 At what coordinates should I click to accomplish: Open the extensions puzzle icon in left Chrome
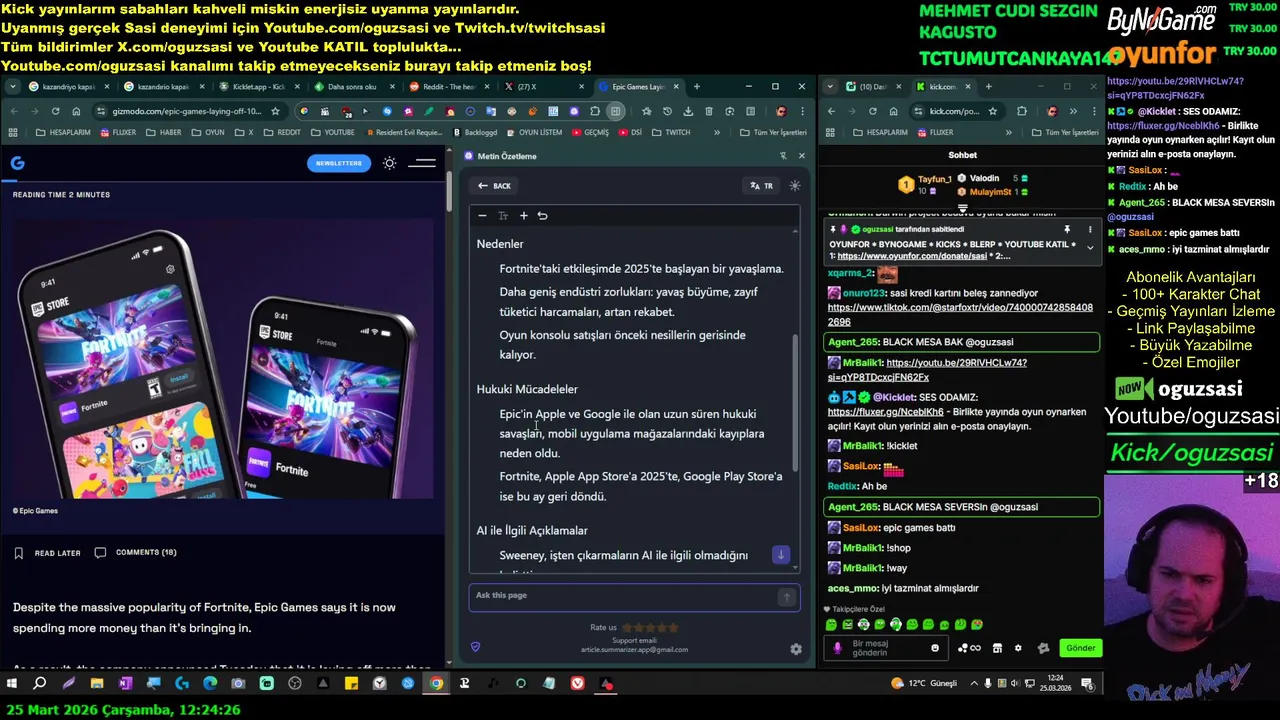click(595, 111)
